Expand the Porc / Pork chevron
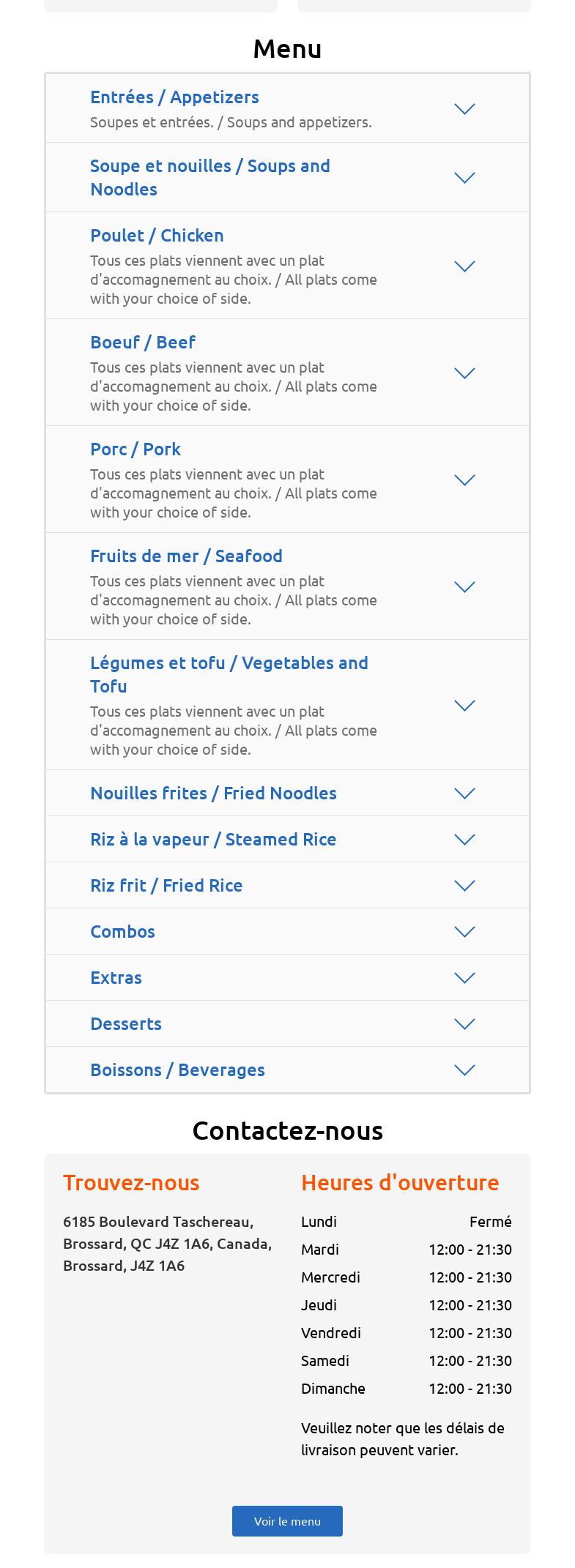This screenshot has height=1568, width=575. (x=464, y=480)
